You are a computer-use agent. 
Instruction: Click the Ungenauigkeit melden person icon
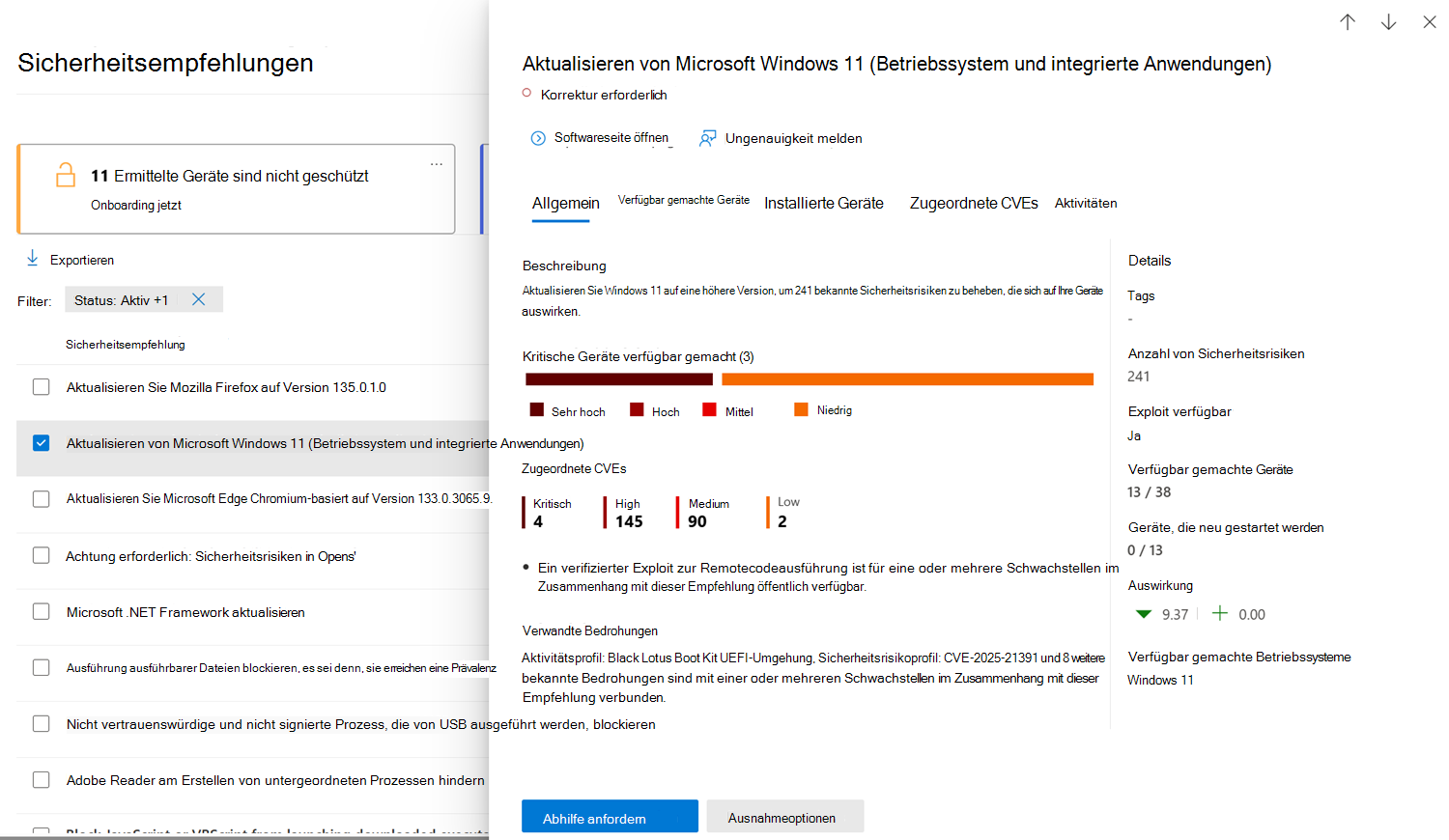(x=708, y=138)
